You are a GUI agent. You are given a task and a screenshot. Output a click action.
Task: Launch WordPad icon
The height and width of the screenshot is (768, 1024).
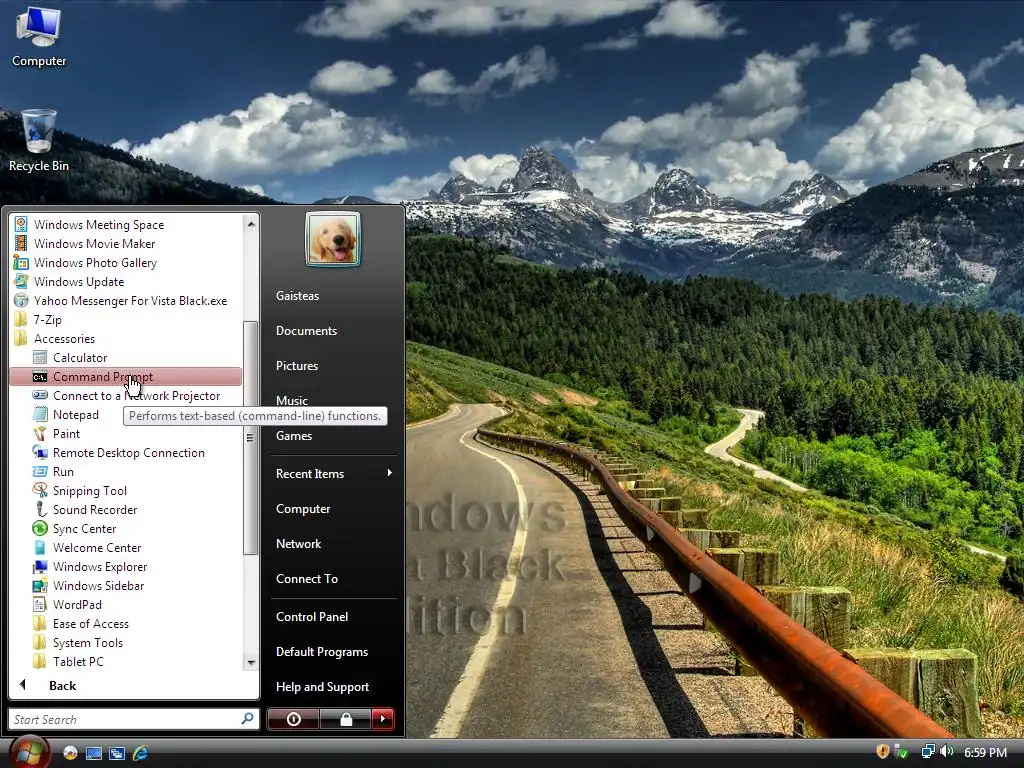pyautogui.click(x=40, y=604)
